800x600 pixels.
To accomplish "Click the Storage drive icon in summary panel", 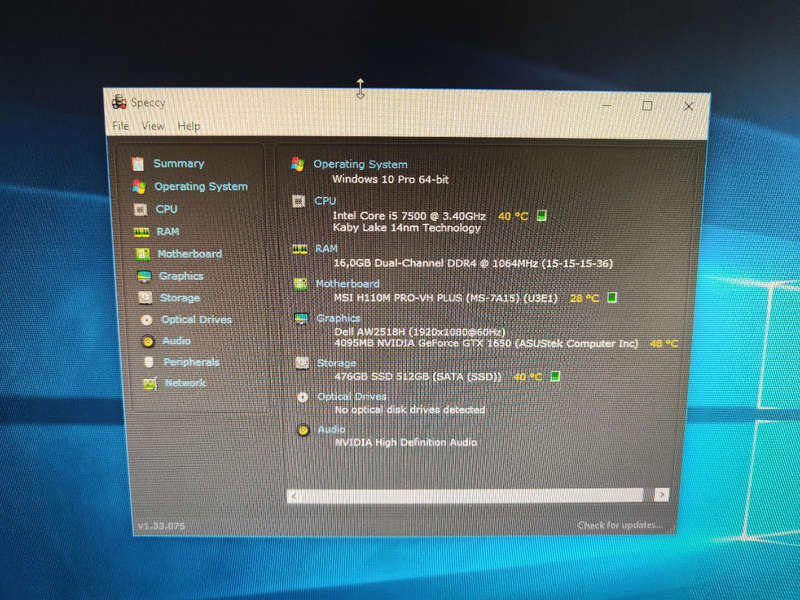I will point(302,363).
